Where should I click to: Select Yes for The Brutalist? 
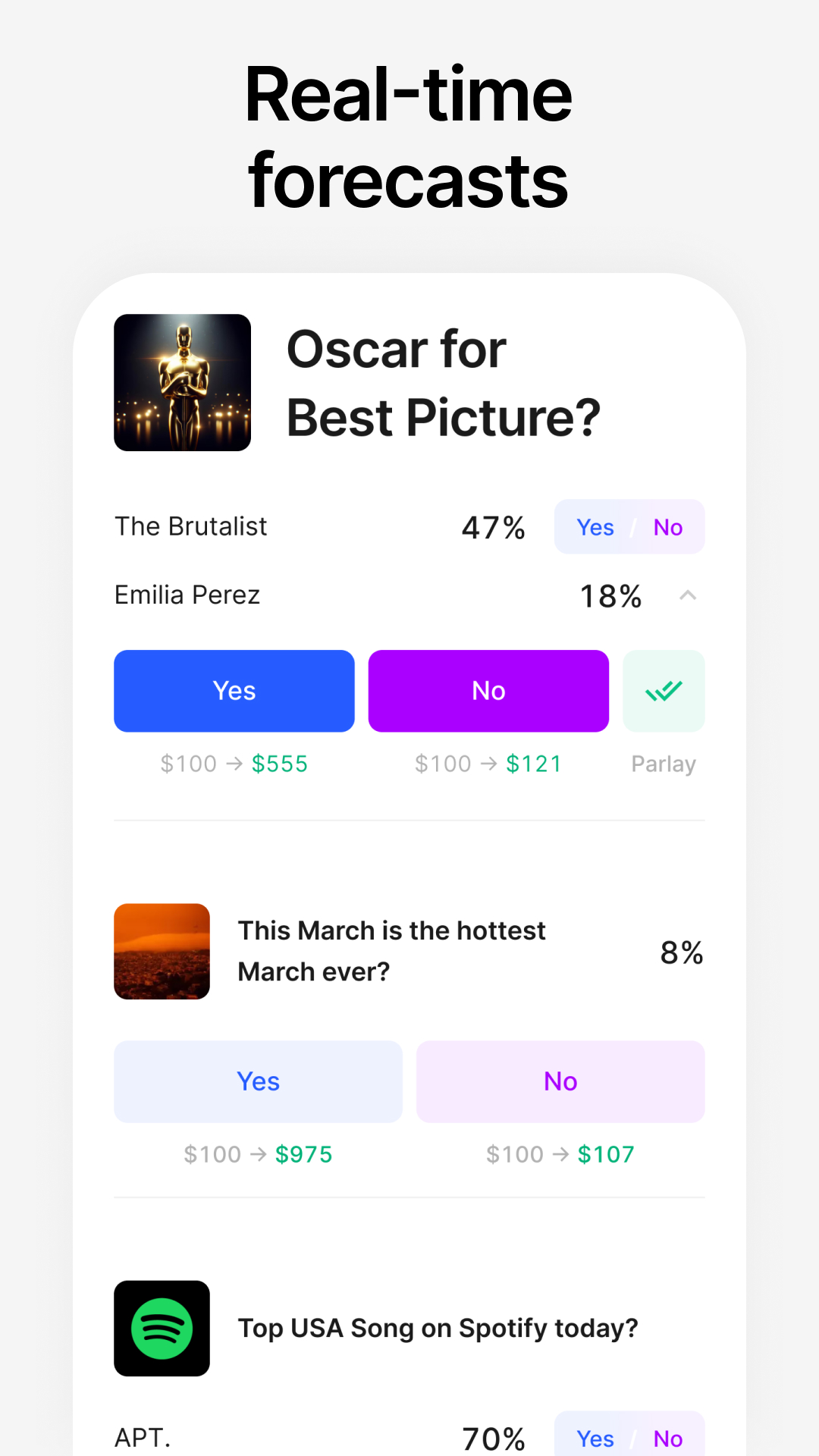[x=595, y=527]
